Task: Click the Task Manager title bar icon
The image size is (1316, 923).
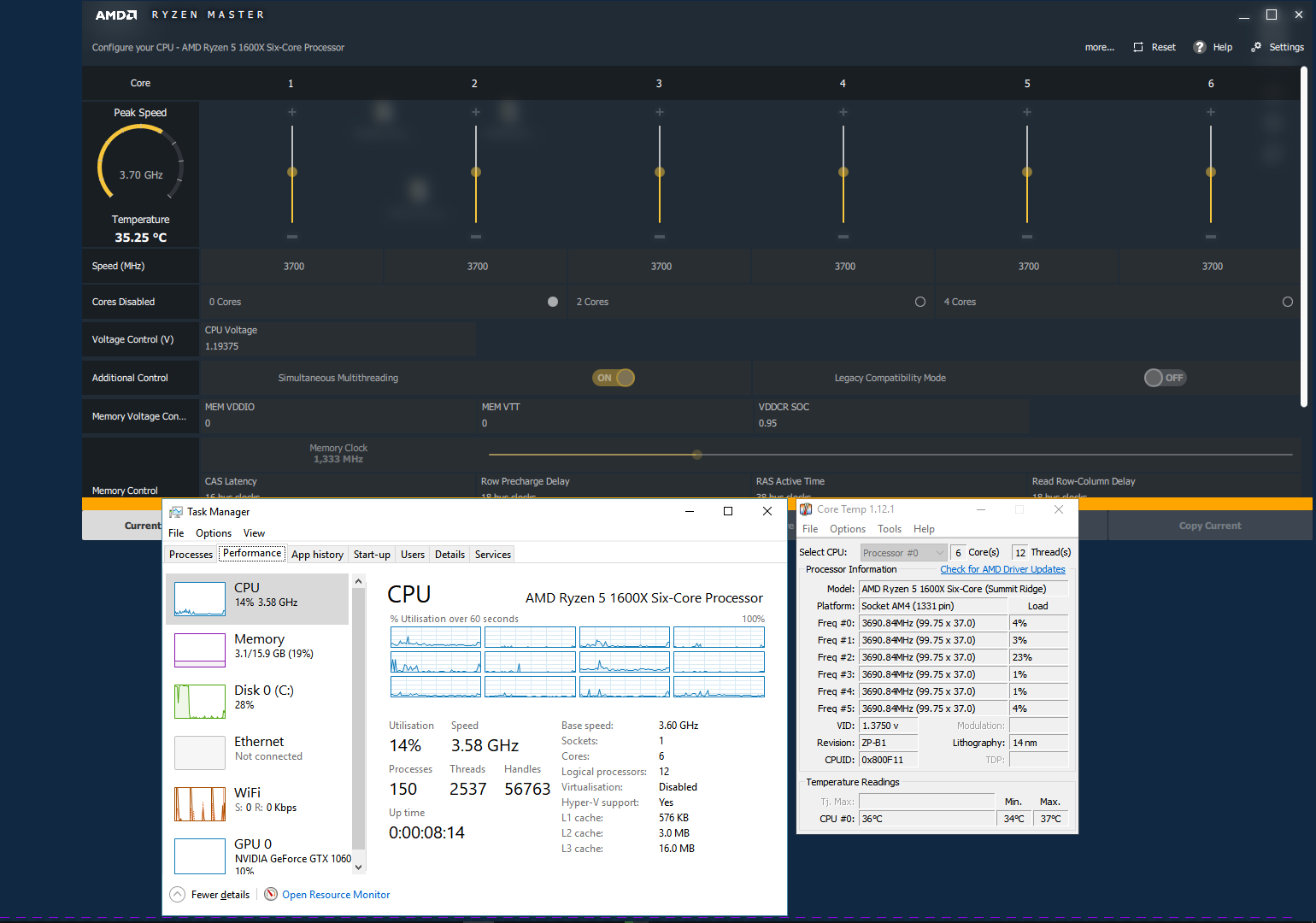Action: [176, 511]
